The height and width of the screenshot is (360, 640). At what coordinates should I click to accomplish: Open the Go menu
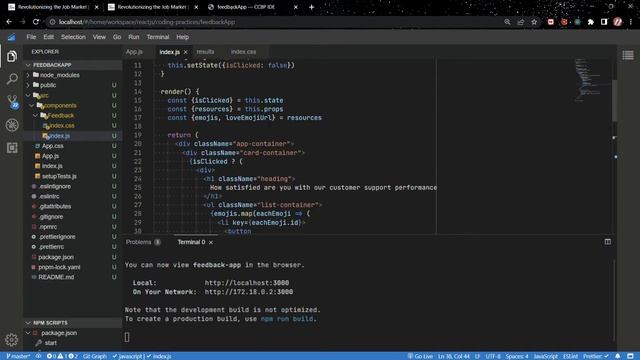click(117, 37)
